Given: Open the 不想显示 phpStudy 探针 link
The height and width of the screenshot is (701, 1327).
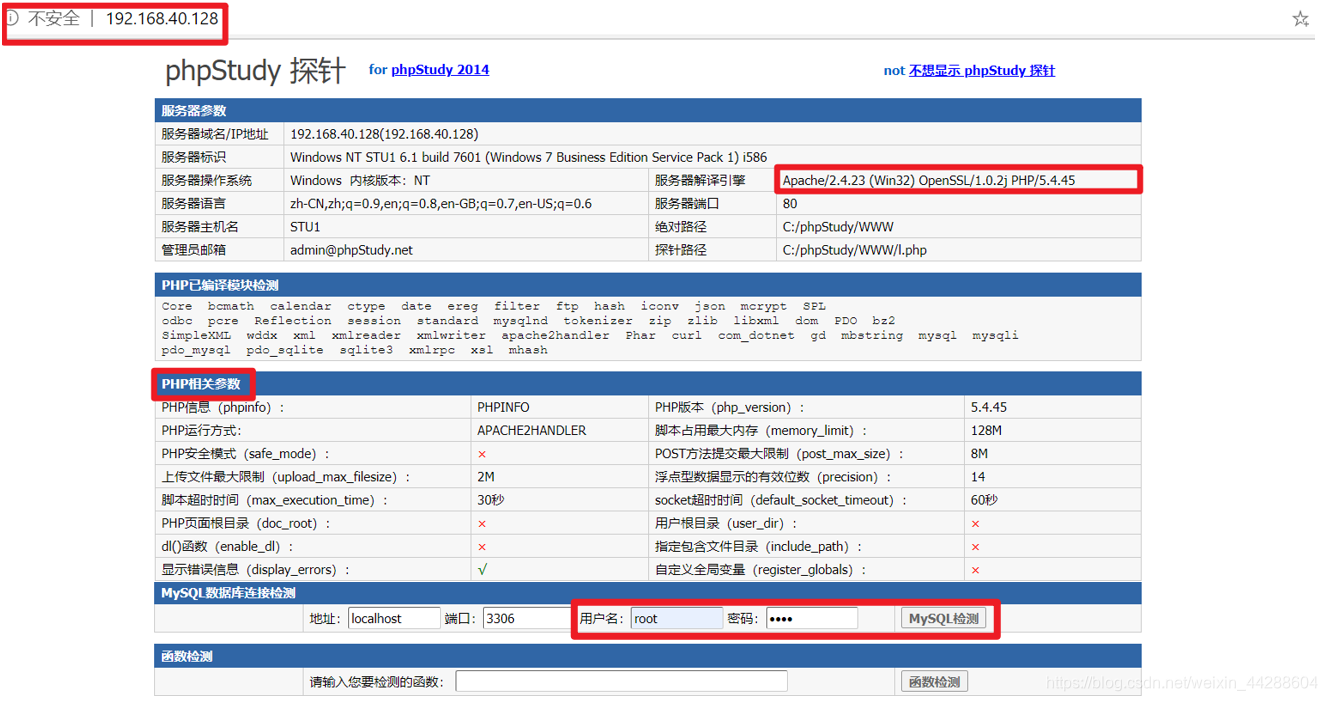Looking at the screenshot, I should coord(982,70).
